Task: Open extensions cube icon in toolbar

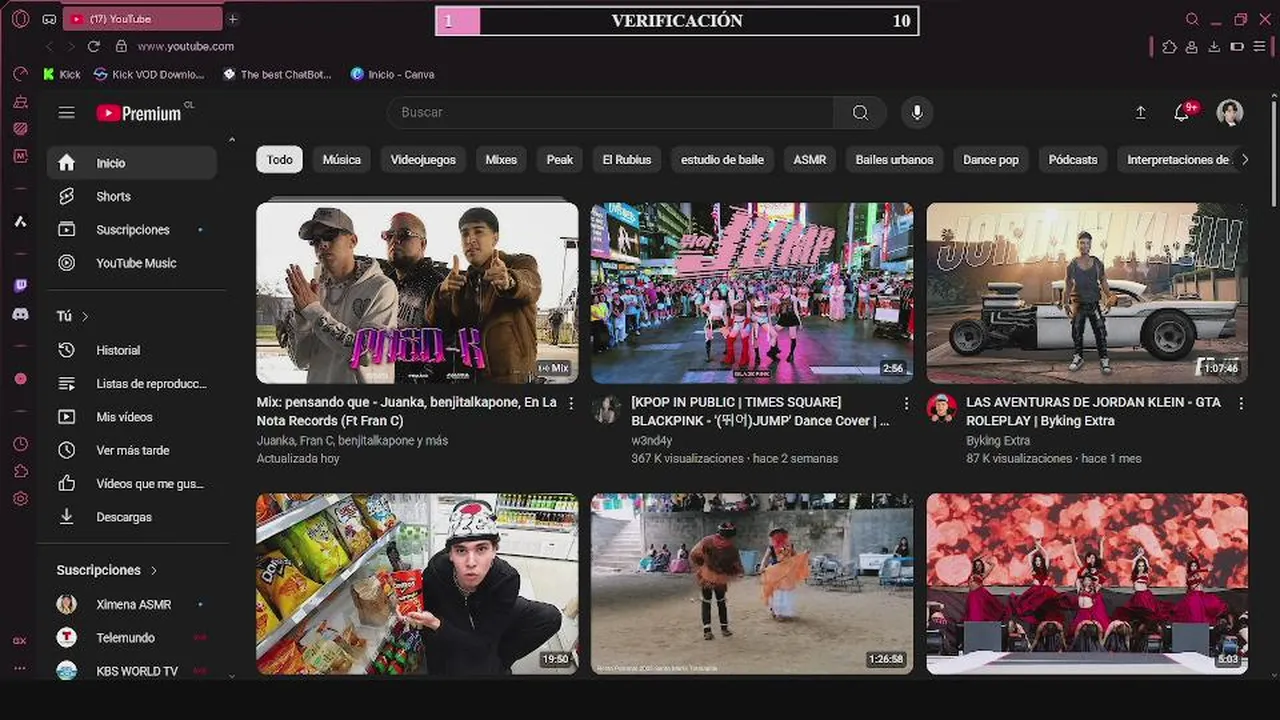Action: (1169, 46)
